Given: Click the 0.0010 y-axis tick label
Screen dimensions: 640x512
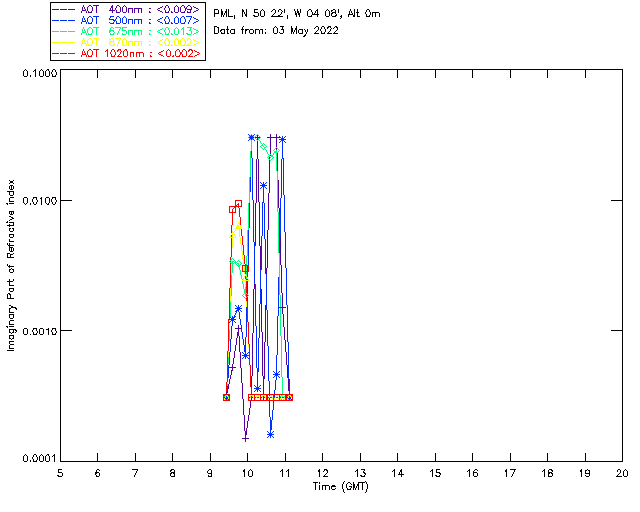Looking at the screenshot, I should pyautogui.click(x=38, y=331).
